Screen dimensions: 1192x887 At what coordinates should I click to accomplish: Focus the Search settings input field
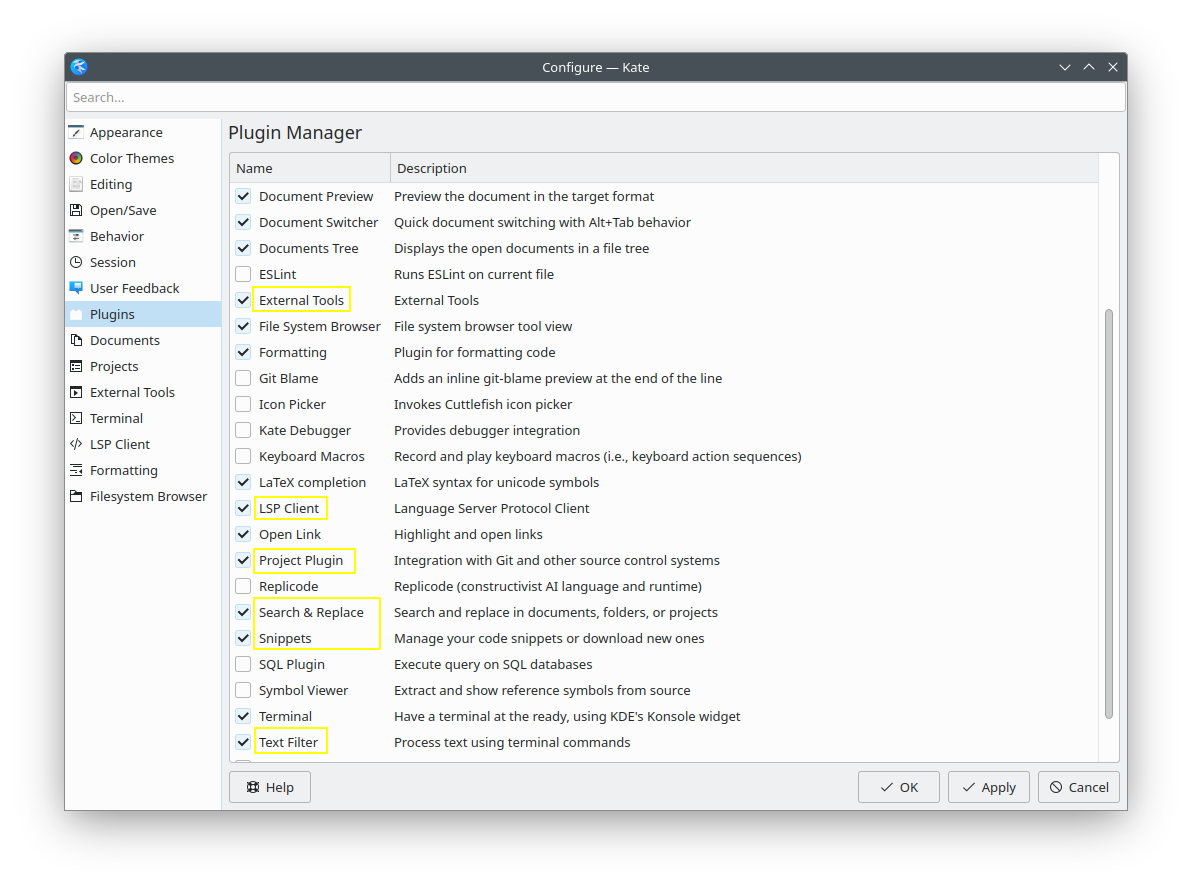(595, 97)
